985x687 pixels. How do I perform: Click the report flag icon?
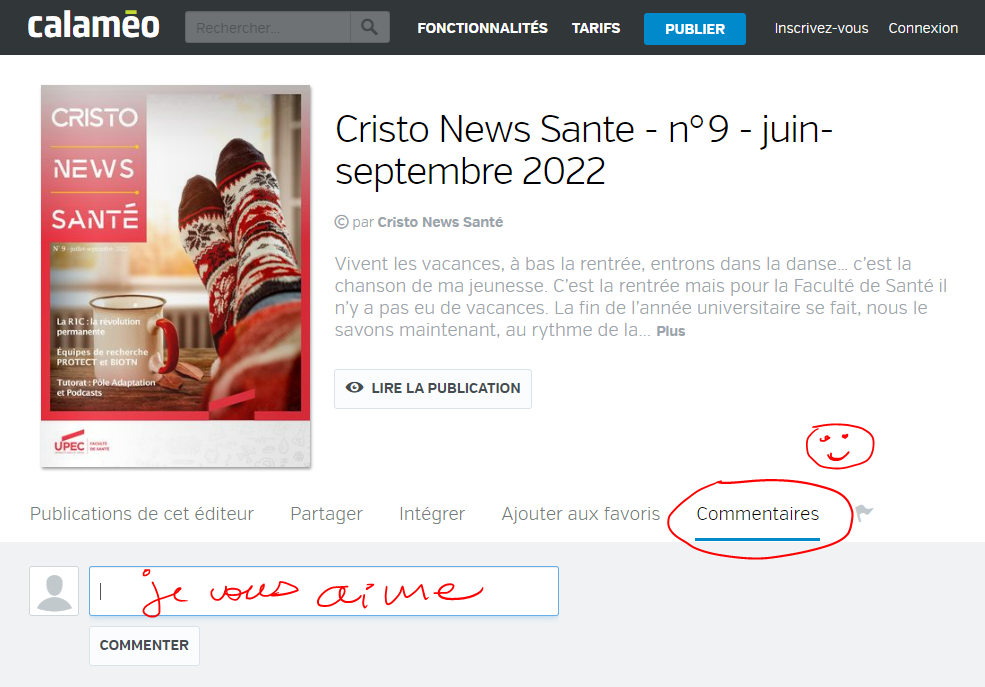(864, 513)
